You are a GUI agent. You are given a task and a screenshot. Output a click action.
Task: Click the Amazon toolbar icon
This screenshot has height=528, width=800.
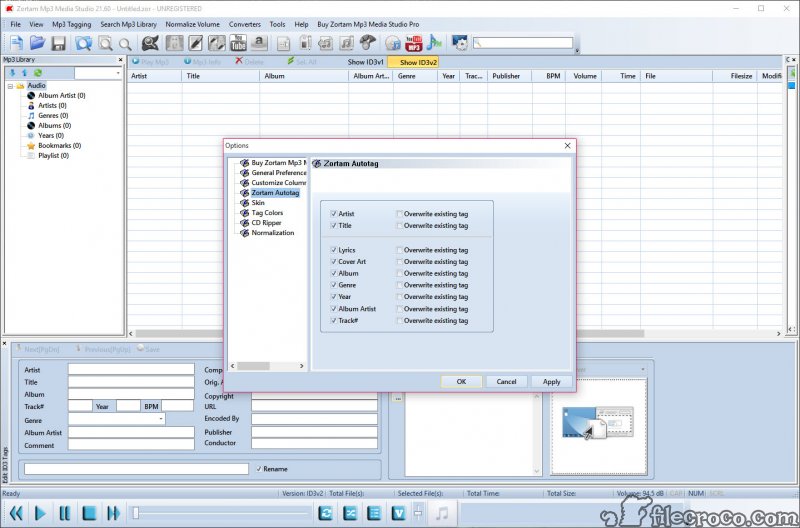259,43
